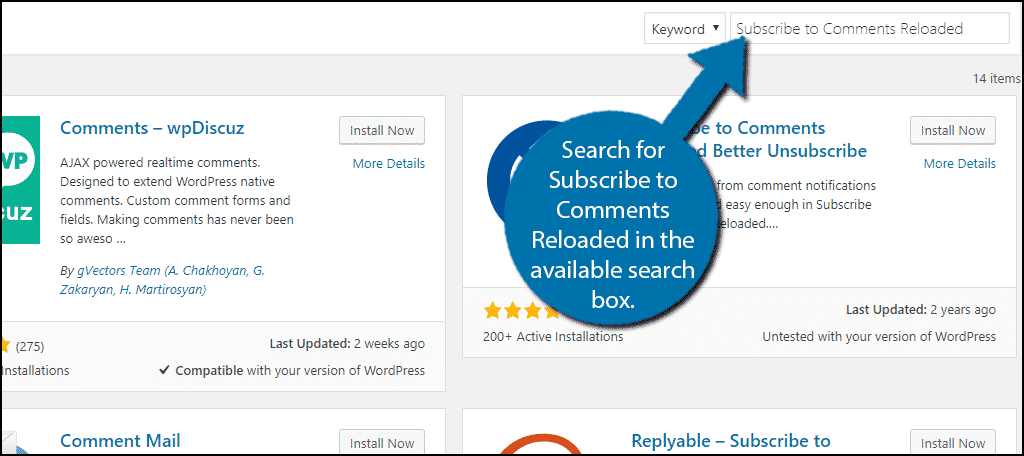Install the Comment Mail plugin
The image size is (1024, 456).
coord(382,443)
